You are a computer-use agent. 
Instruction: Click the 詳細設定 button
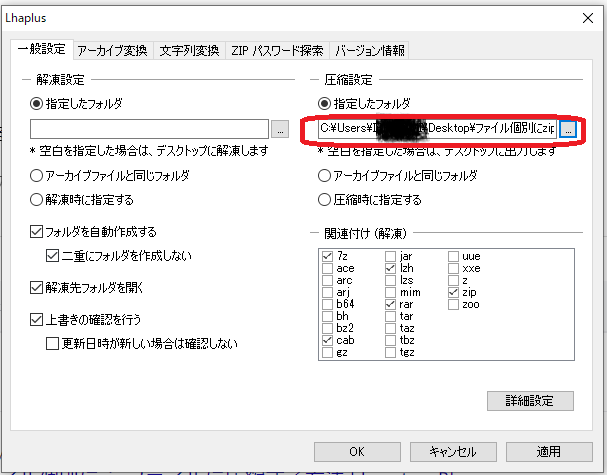pos(530,401)
